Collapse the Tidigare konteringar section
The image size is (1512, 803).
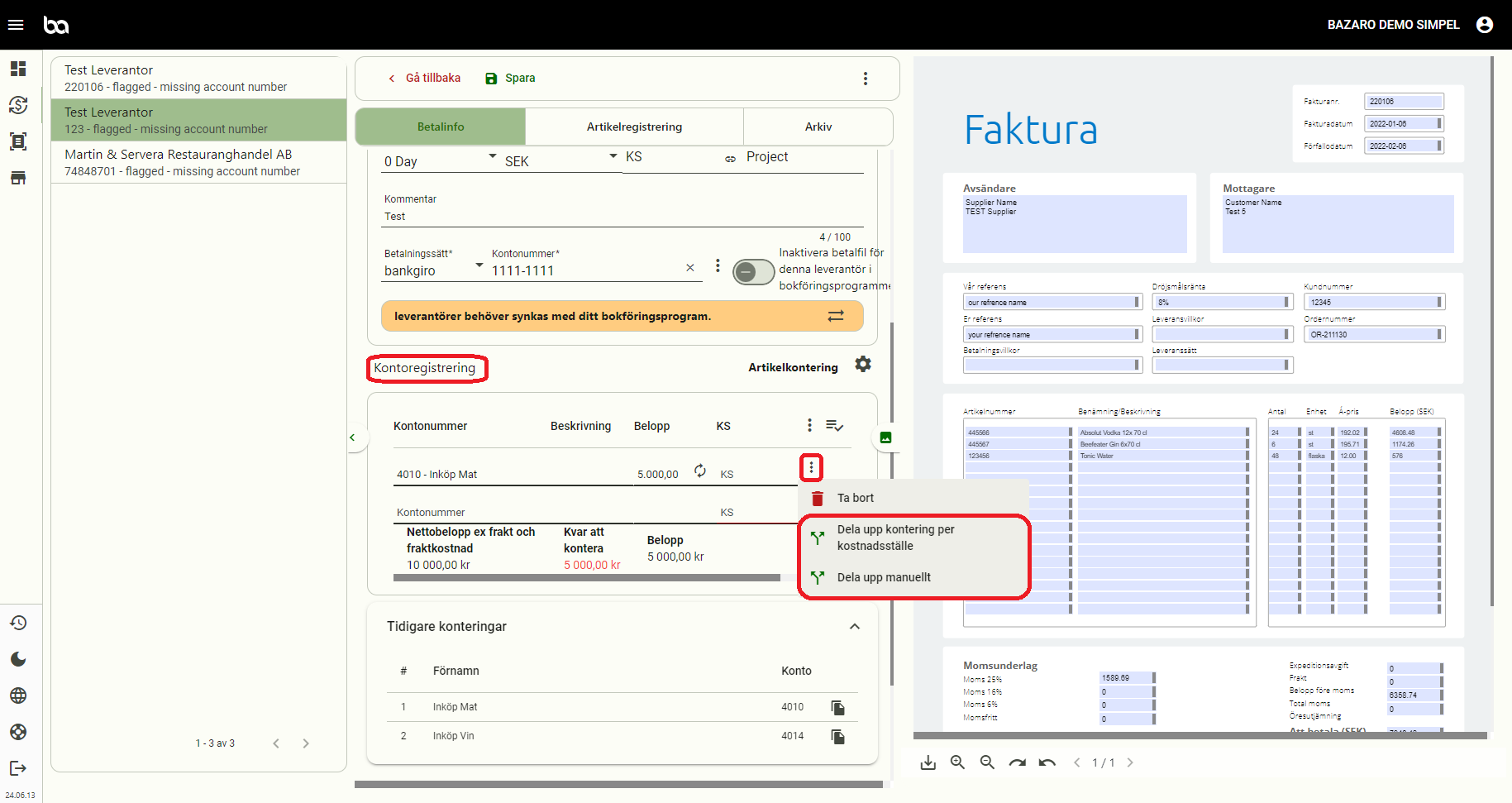855,627
